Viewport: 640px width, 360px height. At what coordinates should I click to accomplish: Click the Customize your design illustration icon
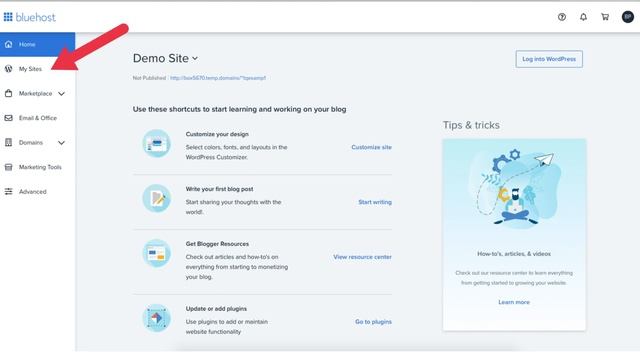pos(156,143)
